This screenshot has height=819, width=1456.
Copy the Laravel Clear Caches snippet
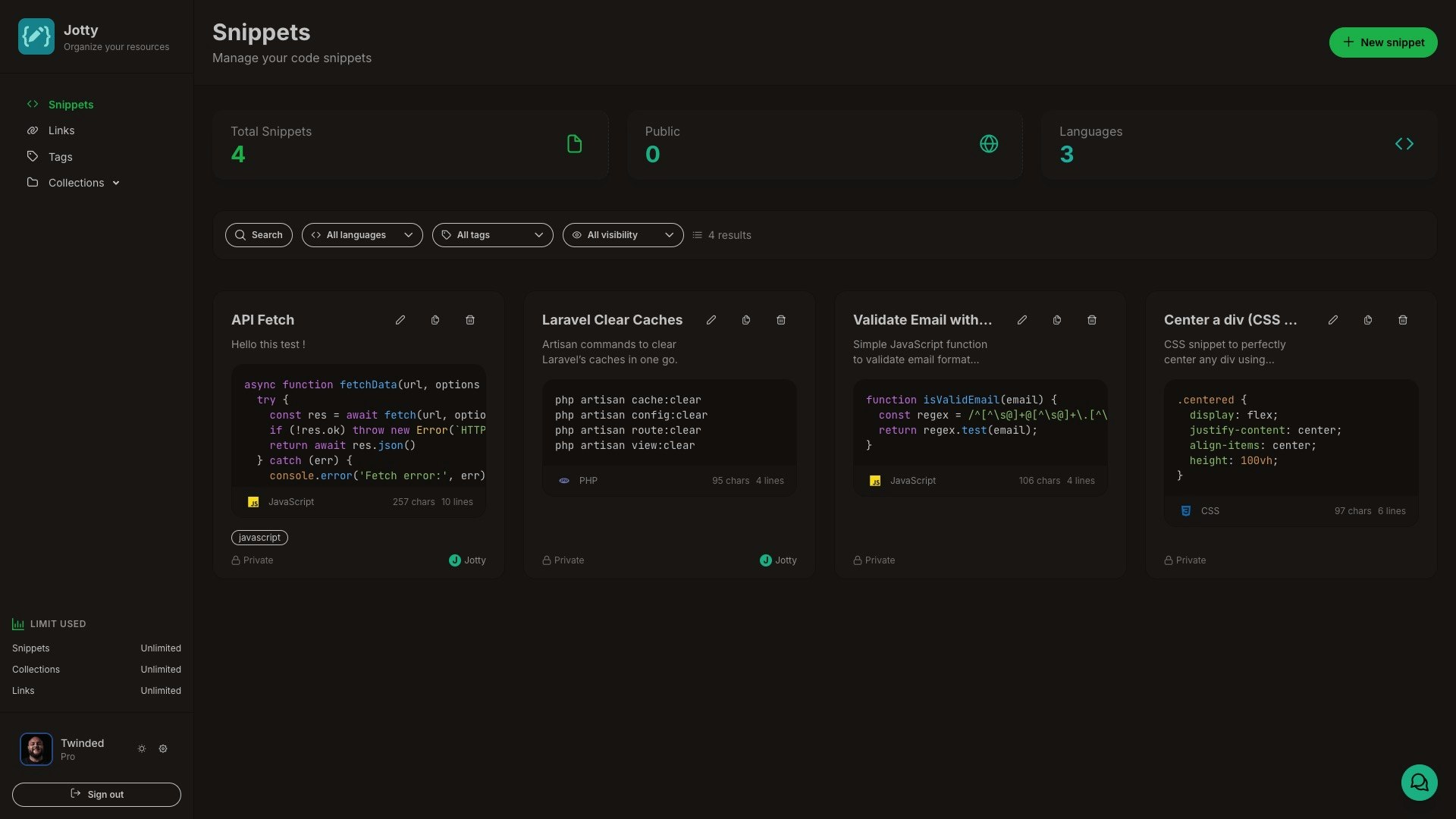click(746, 320)
